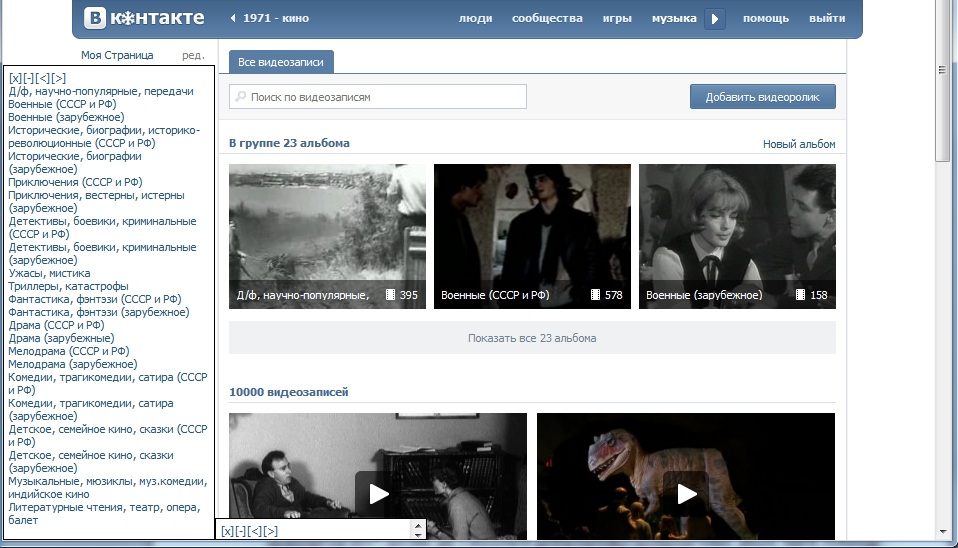This screenshot has height=548, width=958.
Task: Open Военные (зарубежное) album thumbnail
Action: [737, 236]
